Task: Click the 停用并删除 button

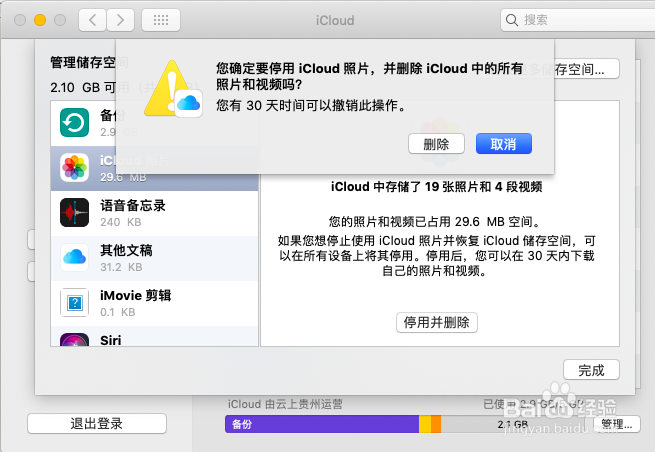Action: (x=437, y=322)
